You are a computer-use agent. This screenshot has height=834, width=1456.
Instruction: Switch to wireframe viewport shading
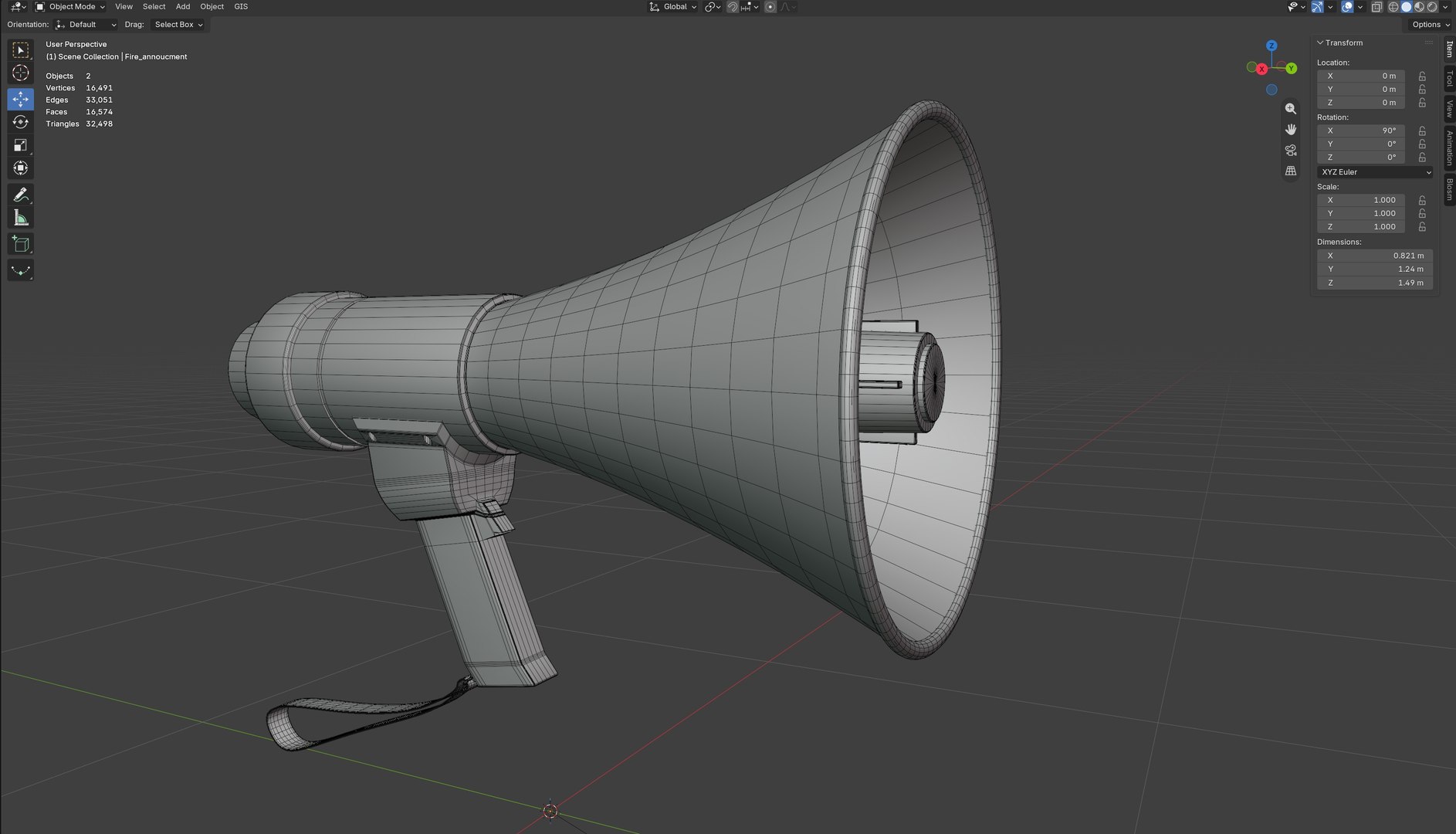1393,7
